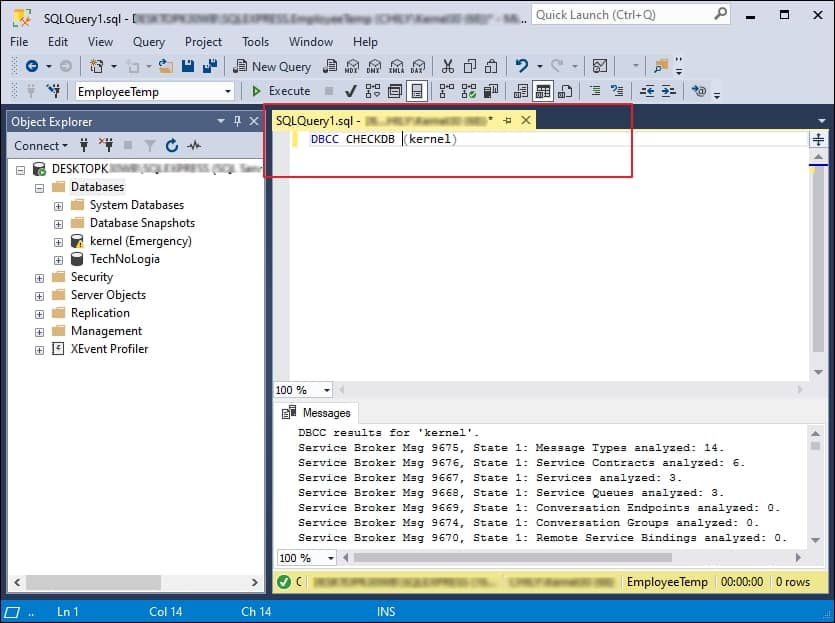Select the Messages tab

(x=316, y=413)
